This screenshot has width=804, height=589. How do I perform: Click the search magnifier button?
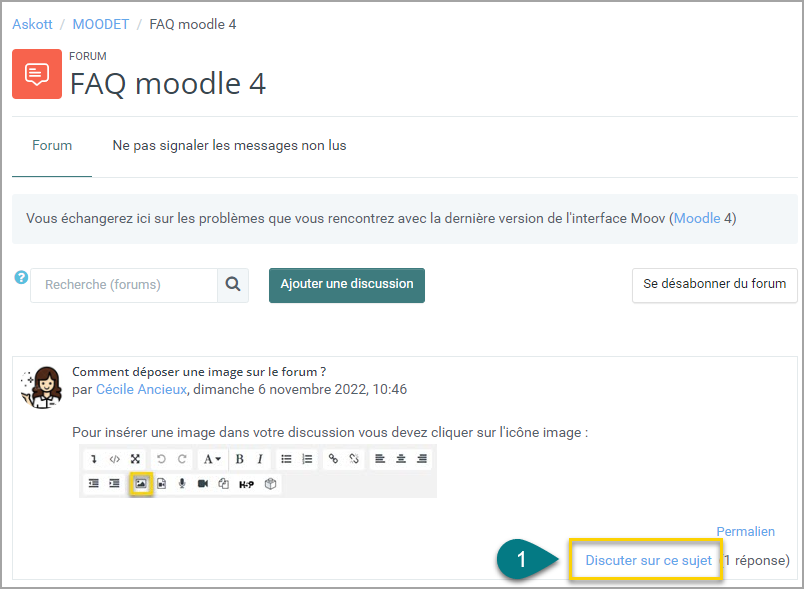coord(233,285)
